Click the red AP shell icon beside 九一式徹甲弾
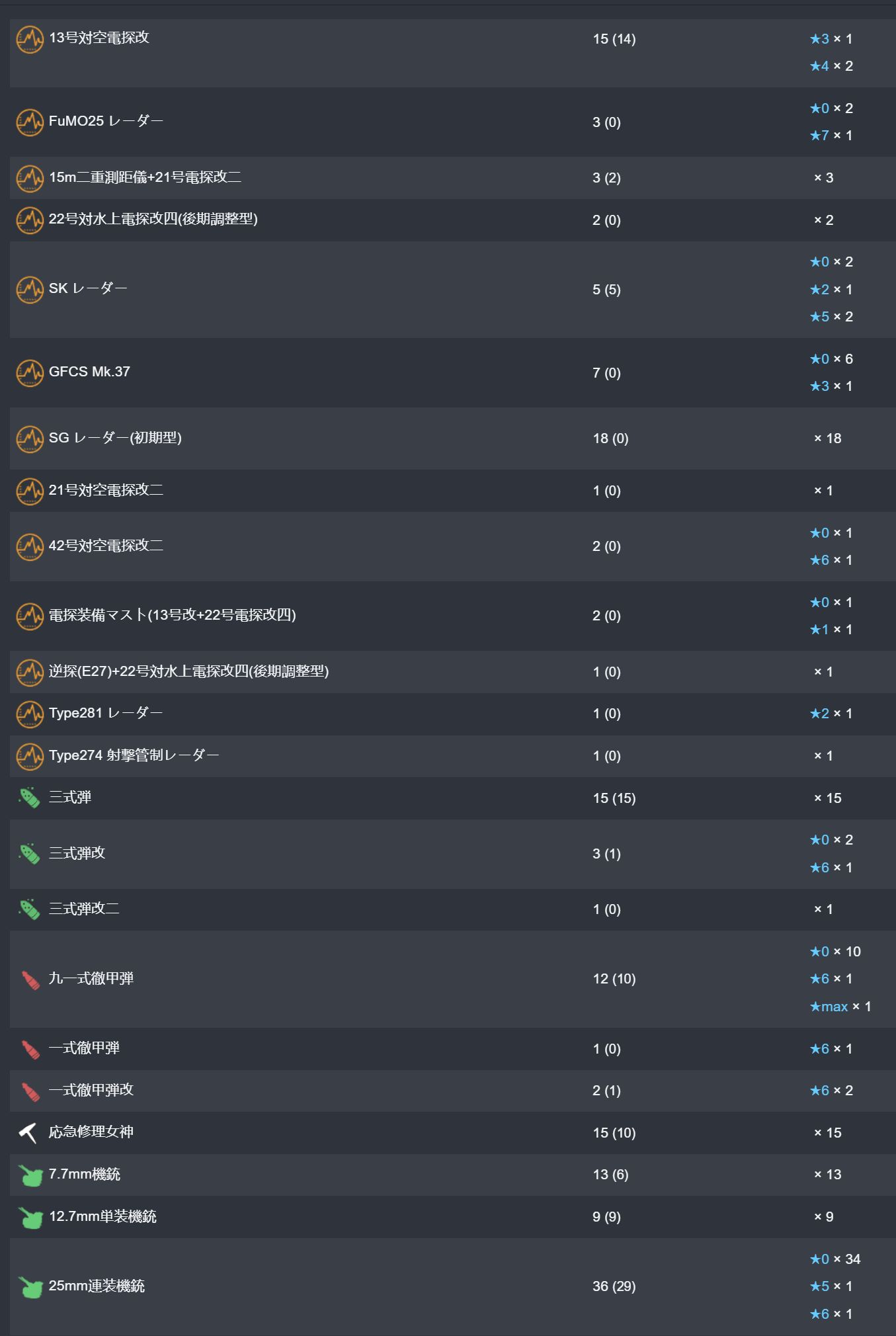The height and width of the screenshot is (1336, 896). 30,980
